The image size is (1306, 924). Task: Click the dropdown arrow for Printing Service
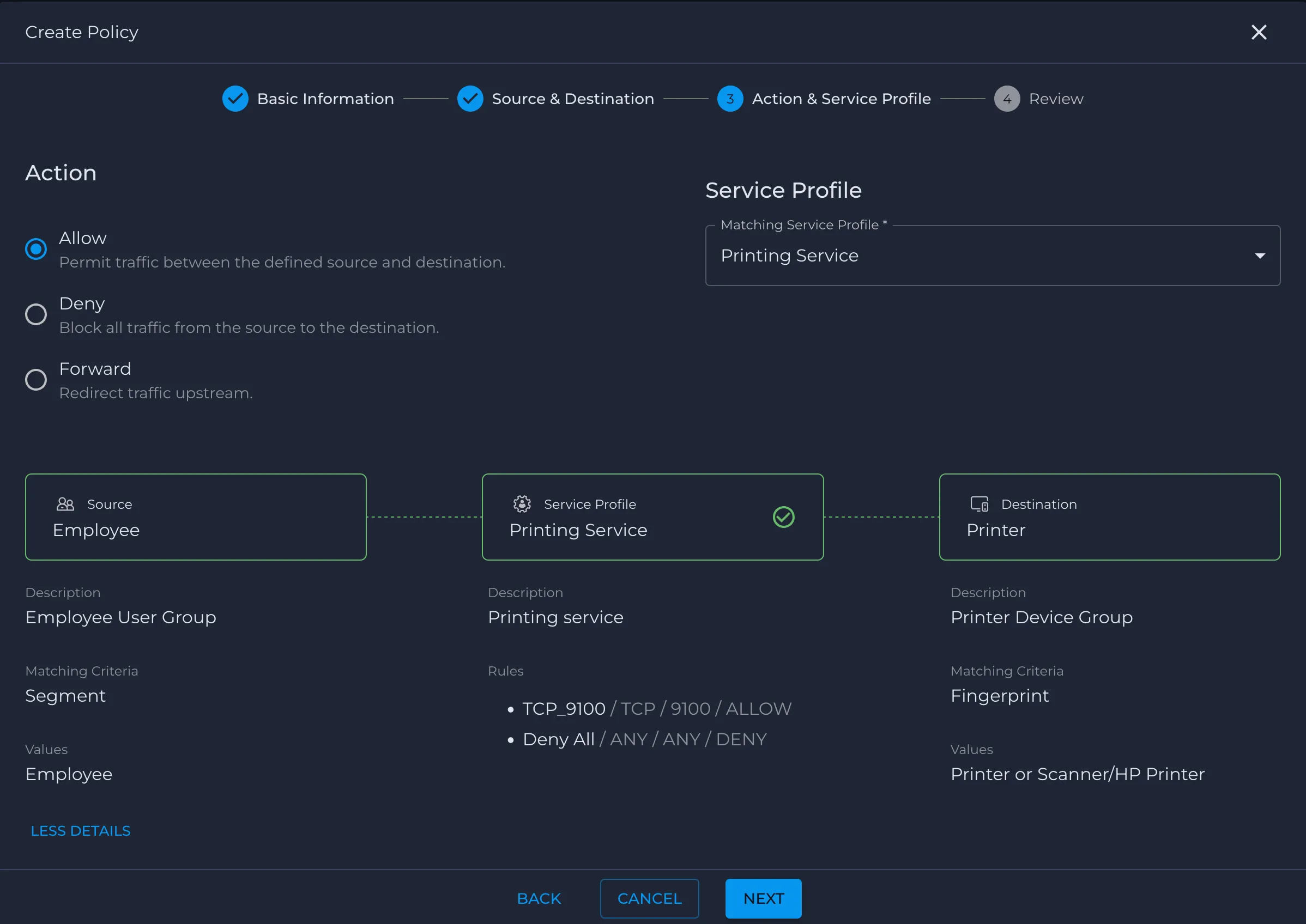[x=1260, y=256]
